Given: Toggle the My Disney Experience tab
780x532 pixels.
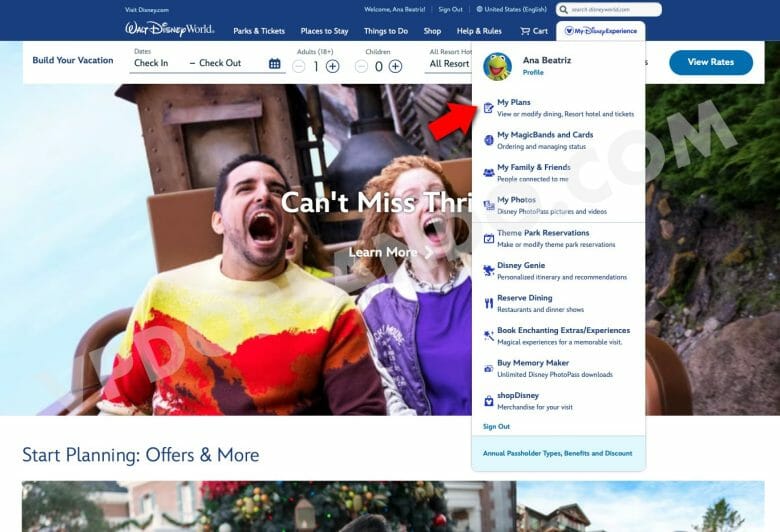Looking at the screenshot, I should [600, 31].
